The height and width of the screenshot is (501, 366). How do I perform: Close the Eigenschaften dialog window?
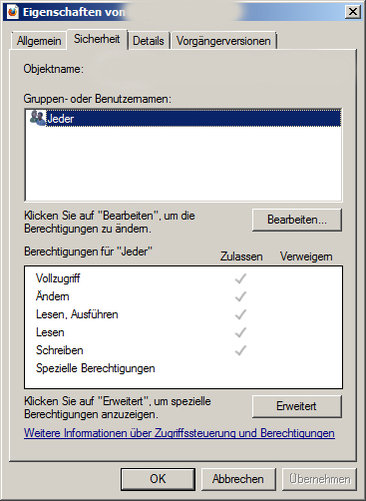(353, 12)
